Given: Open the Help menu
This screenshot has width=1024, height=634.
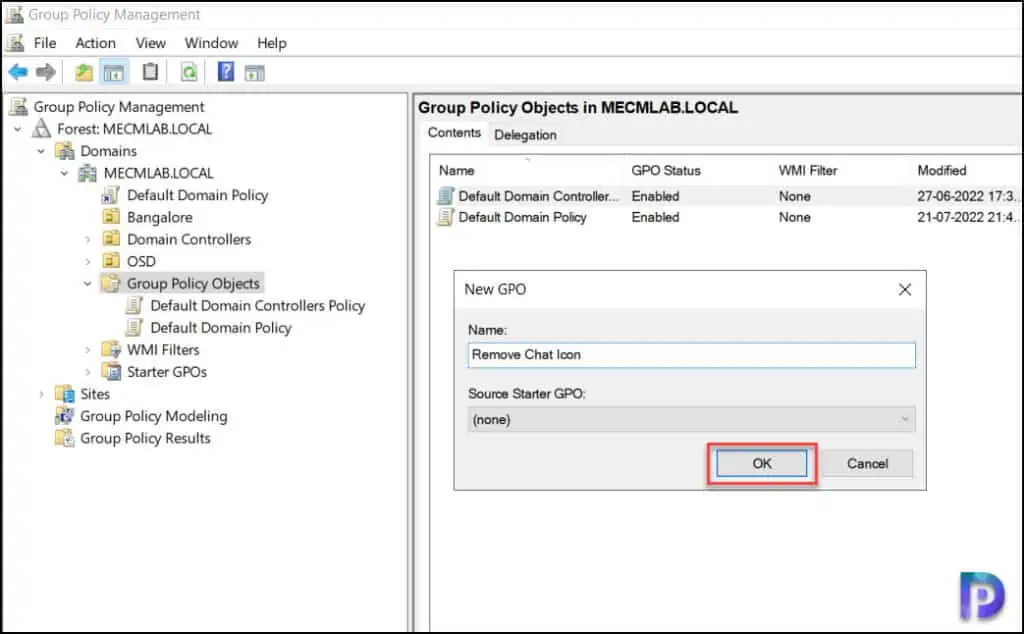Looking at the screenshot, I should 272,43.
